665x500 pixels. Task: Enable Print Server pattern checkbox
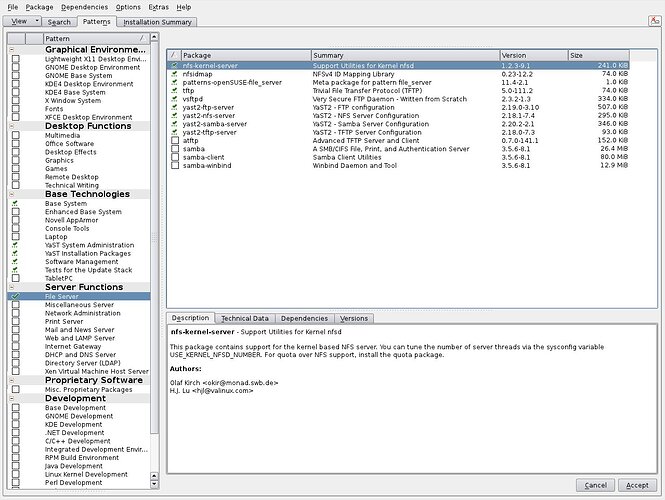coord(16,321)
